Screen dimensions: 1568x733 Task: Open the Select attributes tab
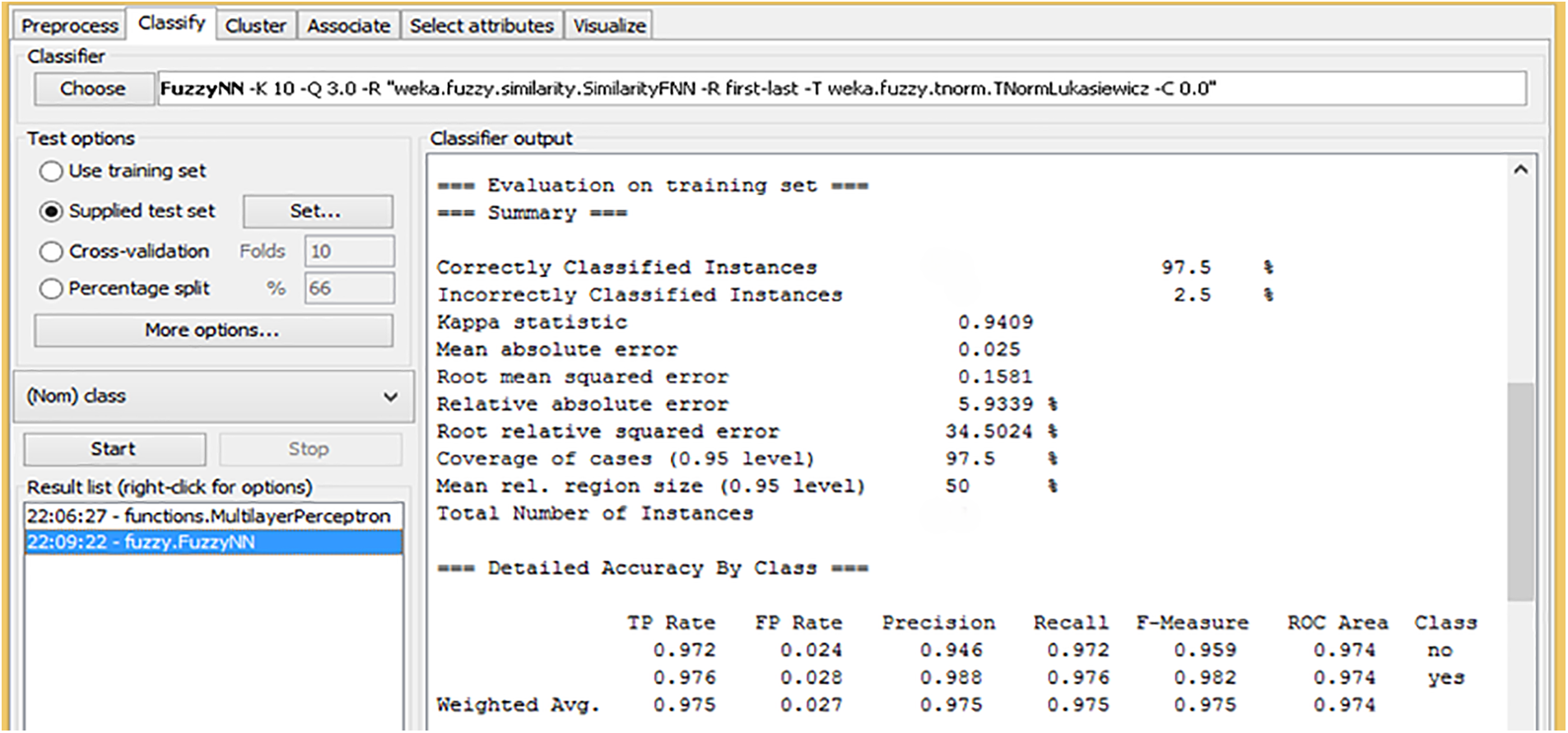[x=482, y=26]
